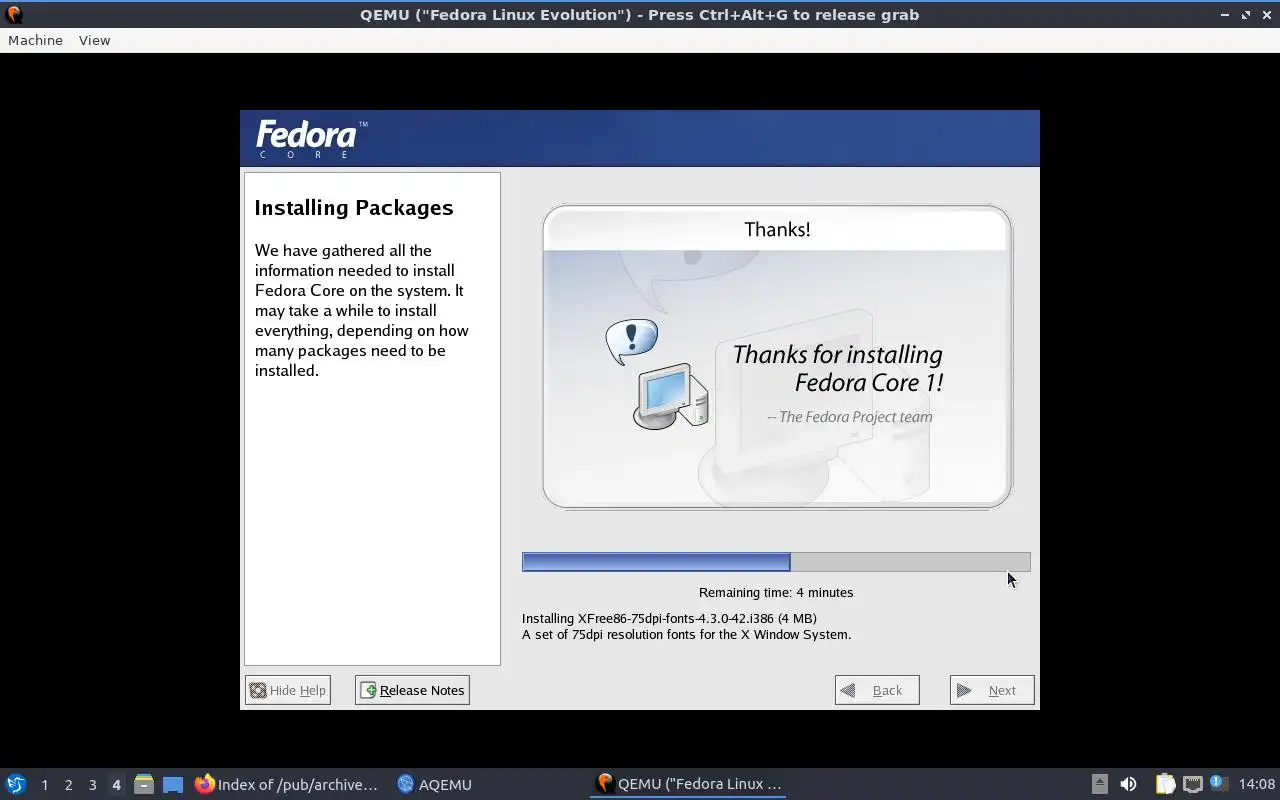
Task: Click 'Thanks for installing Fedora Core 1!' text
Action: click(x=838, y=368)
